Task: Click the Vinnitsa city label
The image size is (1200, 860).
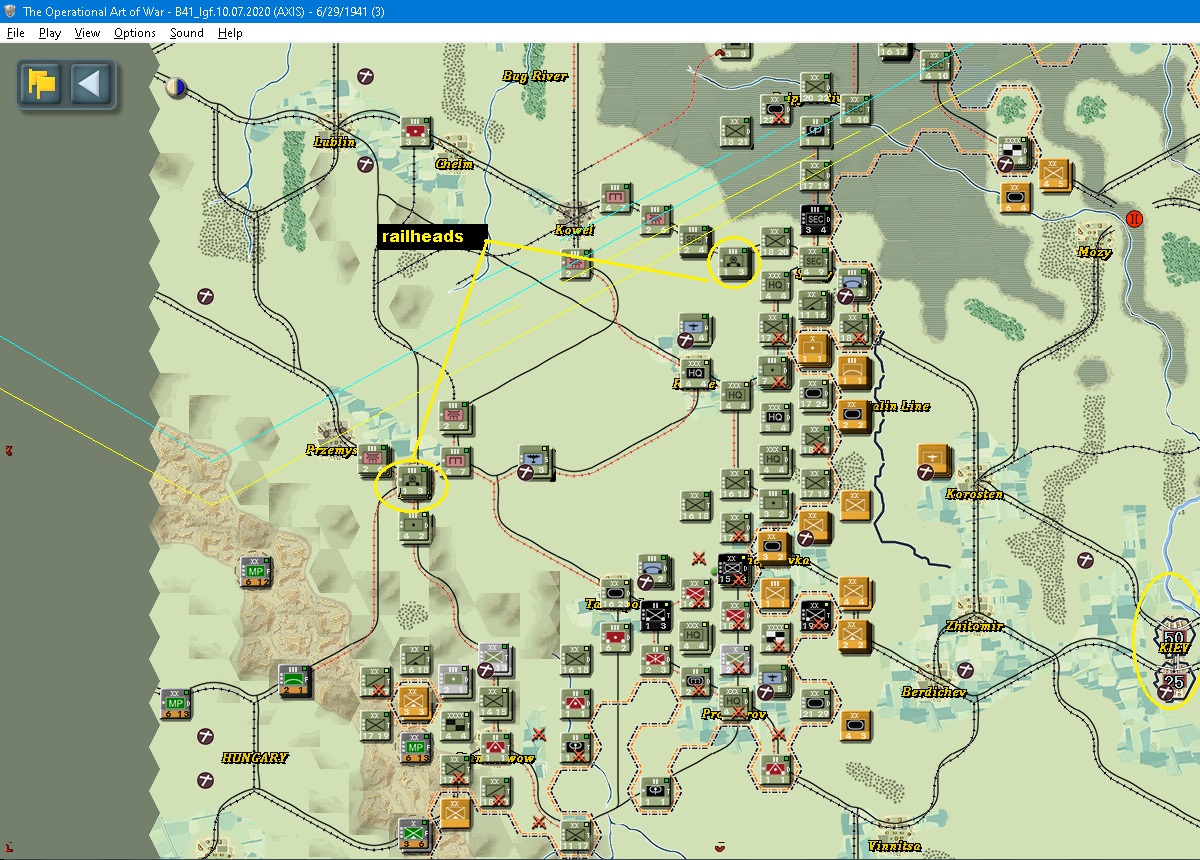Action: point(894,846)
